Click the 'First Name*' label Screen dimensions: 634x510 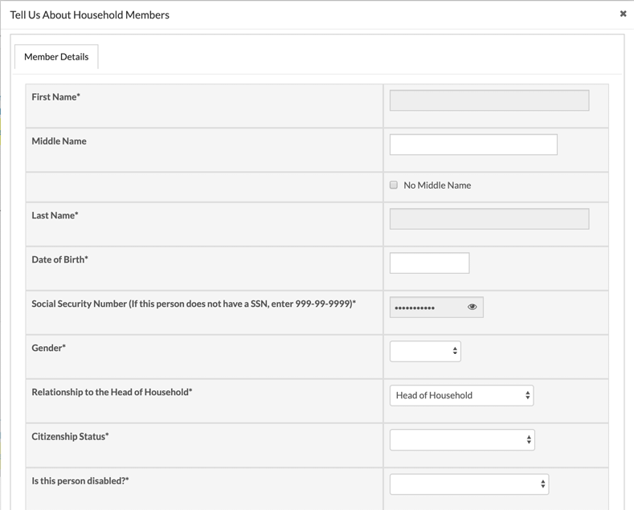56,97
